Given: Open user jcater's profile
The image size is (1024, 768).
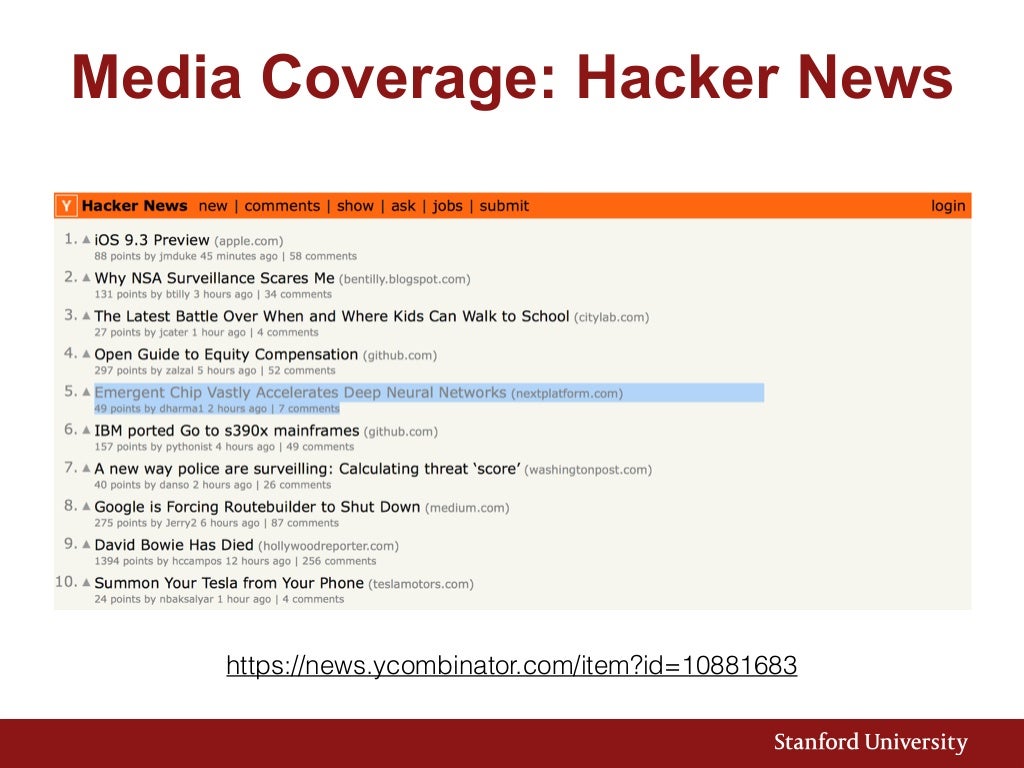Looking at the screenshot, I should tap(173, 332).
